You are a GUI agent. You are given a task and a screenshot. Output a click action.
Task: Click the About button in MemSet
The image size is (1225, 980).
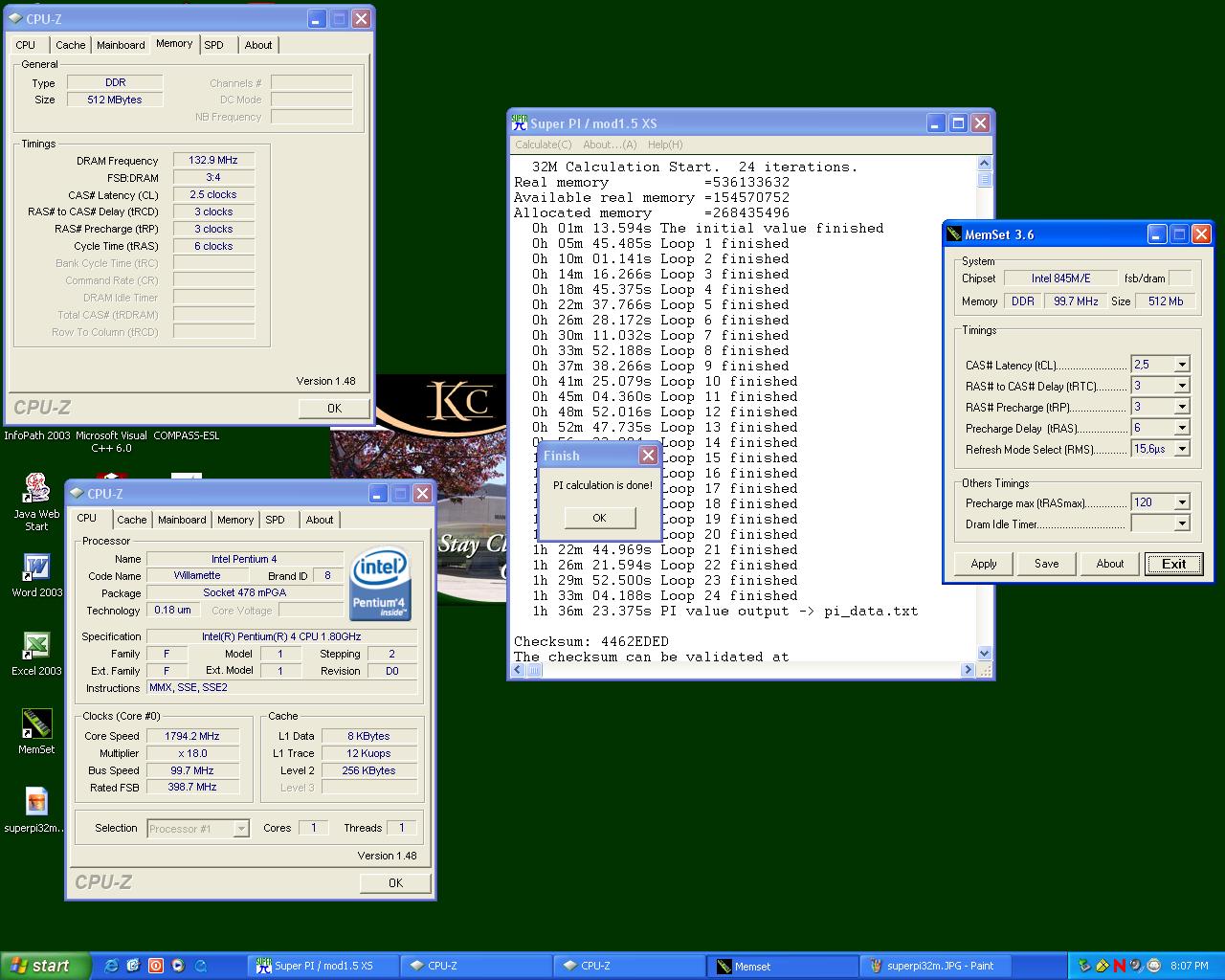(x=1110, y=564)
